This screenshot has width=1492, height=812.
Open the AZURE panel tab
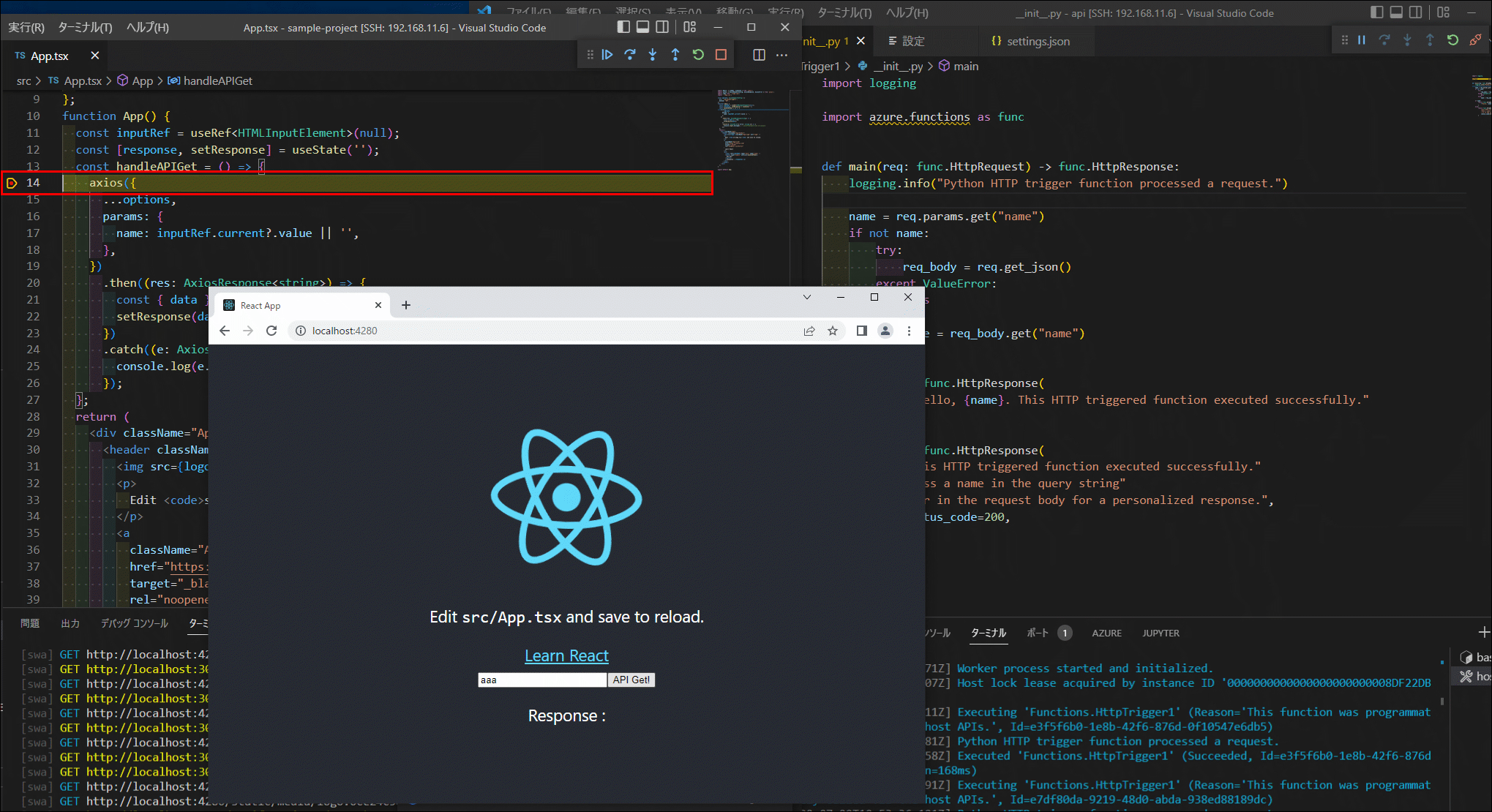[1106, 633]
